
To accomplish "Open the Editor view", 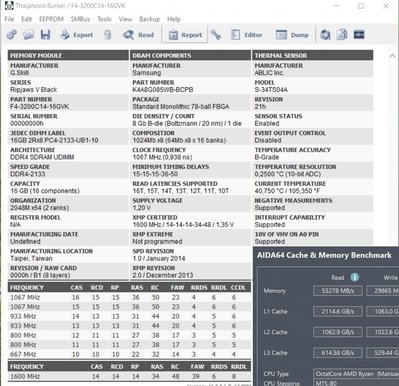I will pos(247,35).
